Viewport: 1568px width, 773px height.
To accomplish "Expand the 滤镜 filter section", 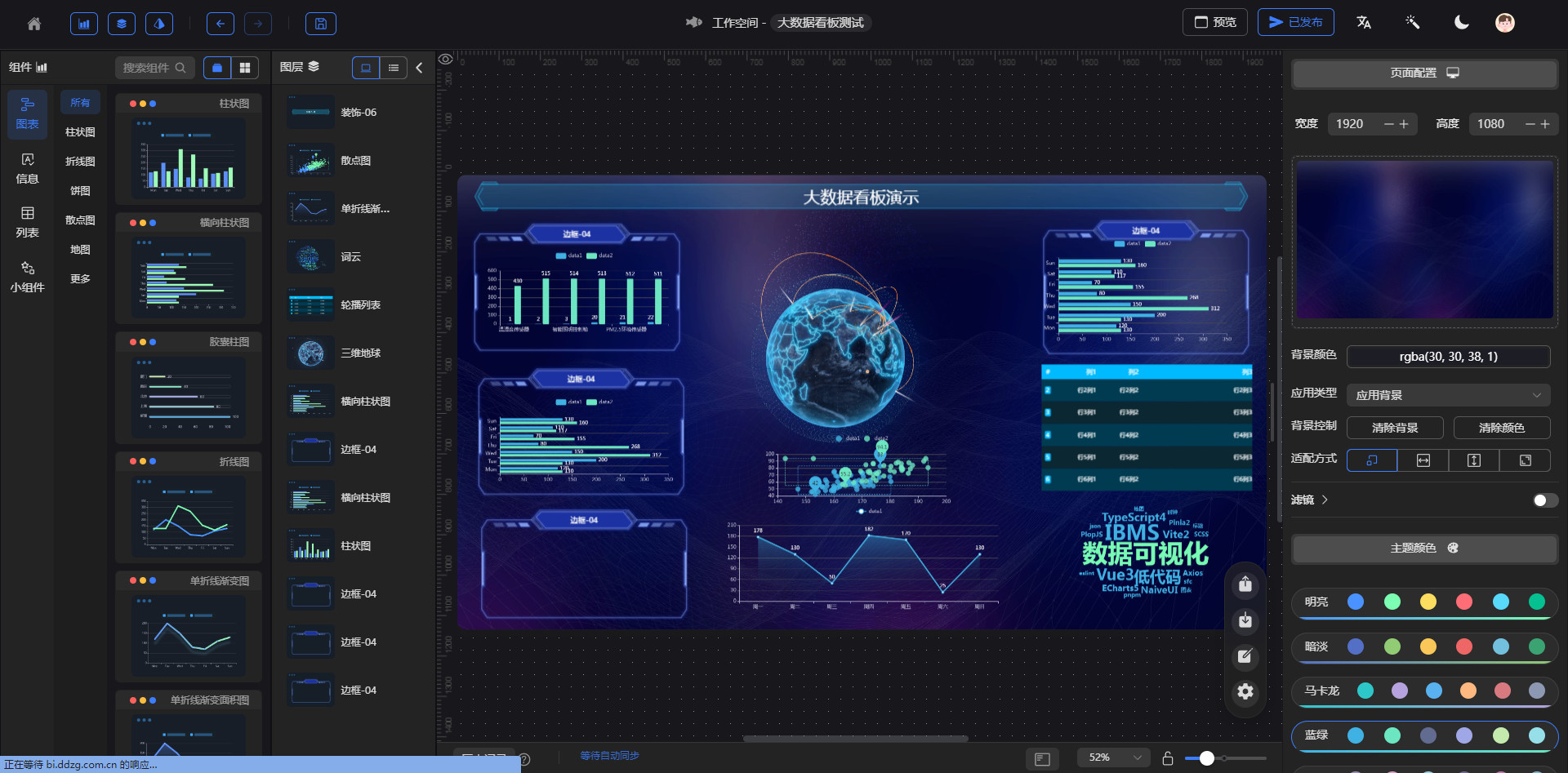I will coord(1310,500).
